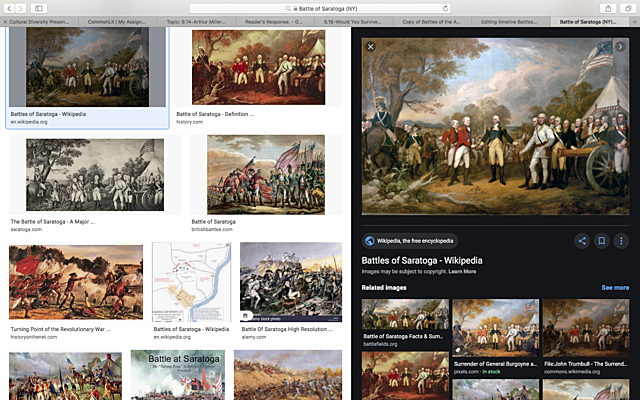This screenshot has height=400, width=640.
Task: Click the historyonthenet.com source label
Action: (34, 337)
